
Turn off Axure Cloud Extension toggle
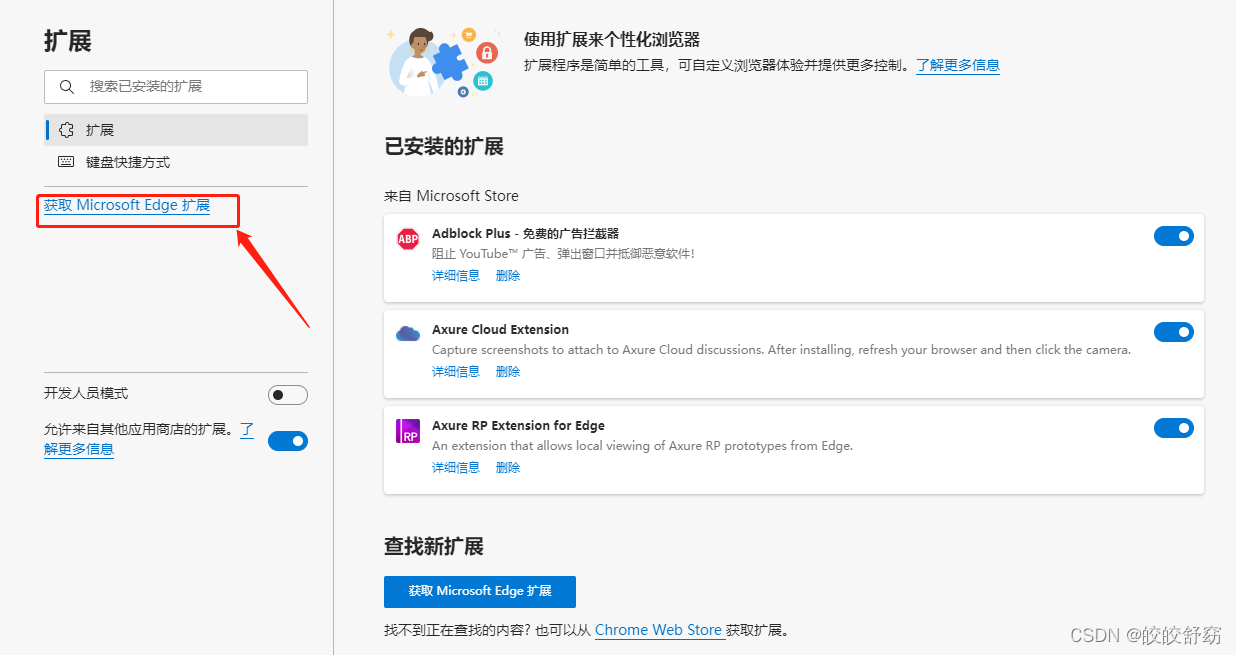click(x=1174, y=332)
